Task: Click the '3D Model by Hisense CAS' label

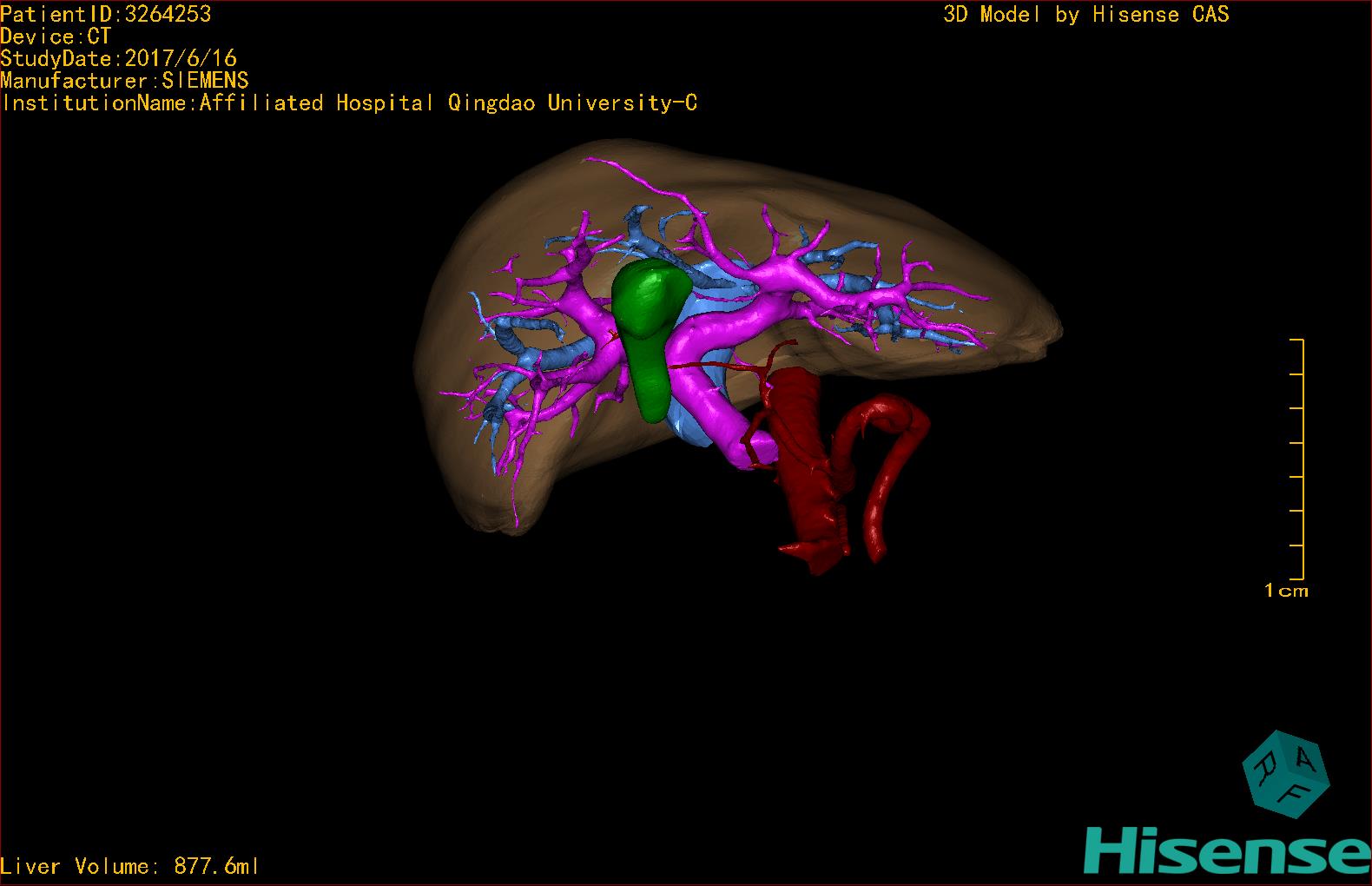Action: point(1086,14)
